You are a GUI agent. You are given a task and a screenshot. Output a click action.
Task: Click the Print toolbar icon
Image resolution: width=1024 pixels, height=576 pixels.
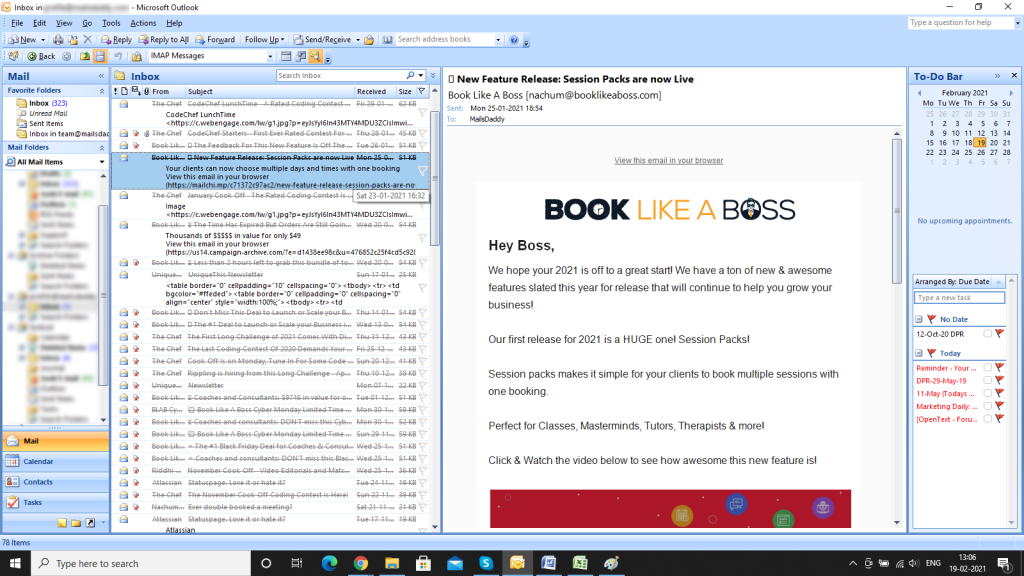click(x=58, y=40)
